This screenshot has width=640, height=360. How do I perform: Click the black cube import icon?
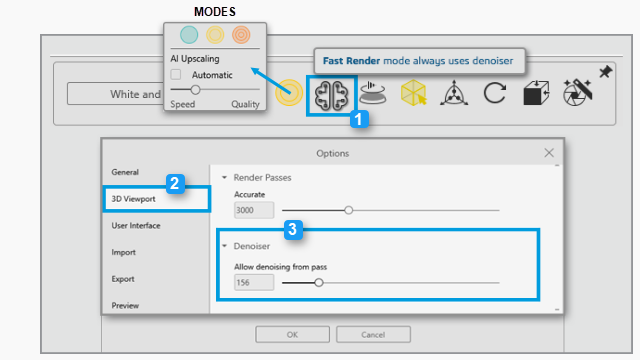pyautogui.click(x=536, y=93)
